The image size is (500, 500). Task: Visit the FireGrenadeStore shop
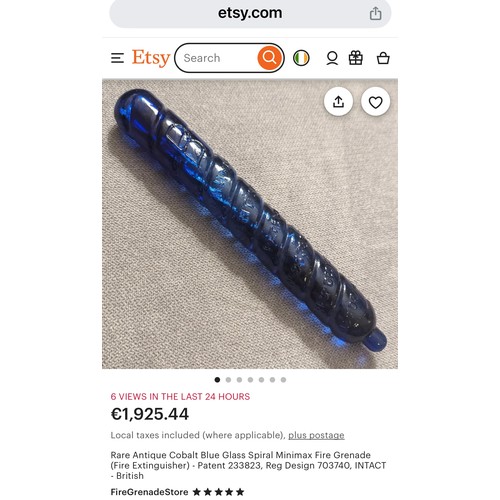(x=149, y=492)
